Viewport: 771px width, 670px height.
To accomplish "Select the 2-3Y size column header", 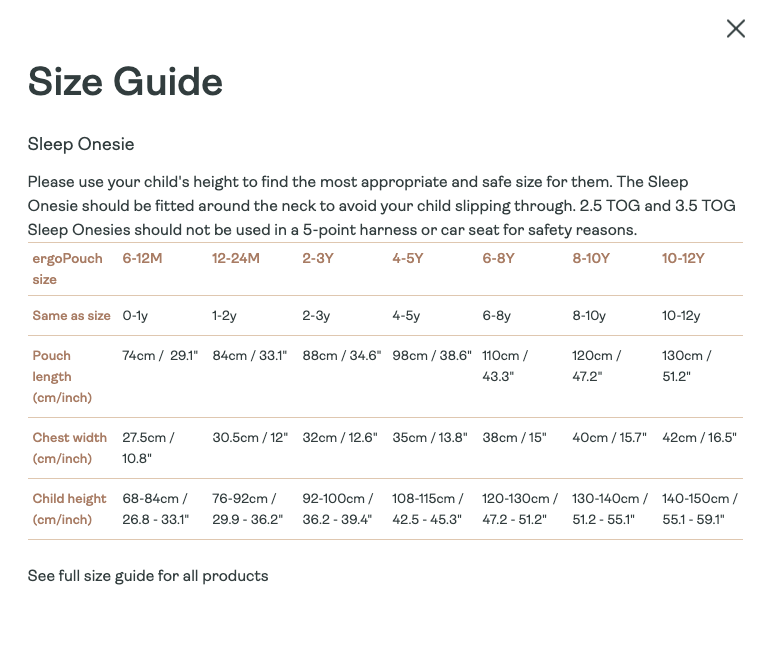I will click(x=318, y=258).
